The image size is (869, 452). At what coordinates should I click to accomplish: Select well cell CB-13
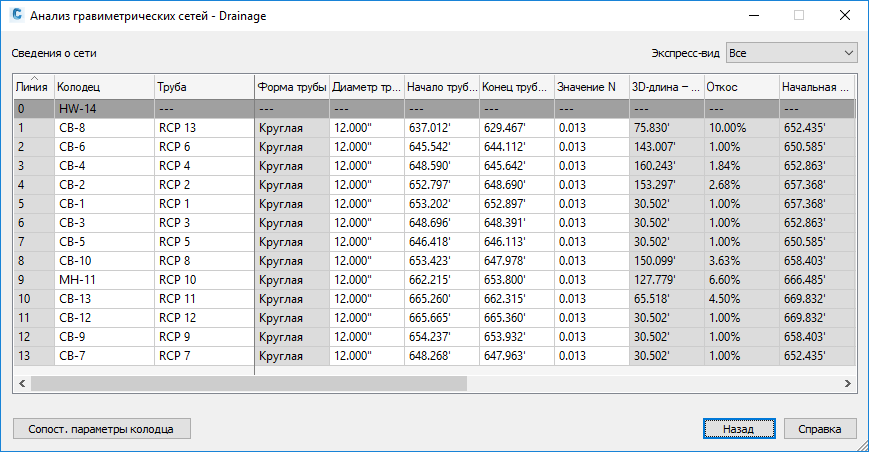click(104, 299)
